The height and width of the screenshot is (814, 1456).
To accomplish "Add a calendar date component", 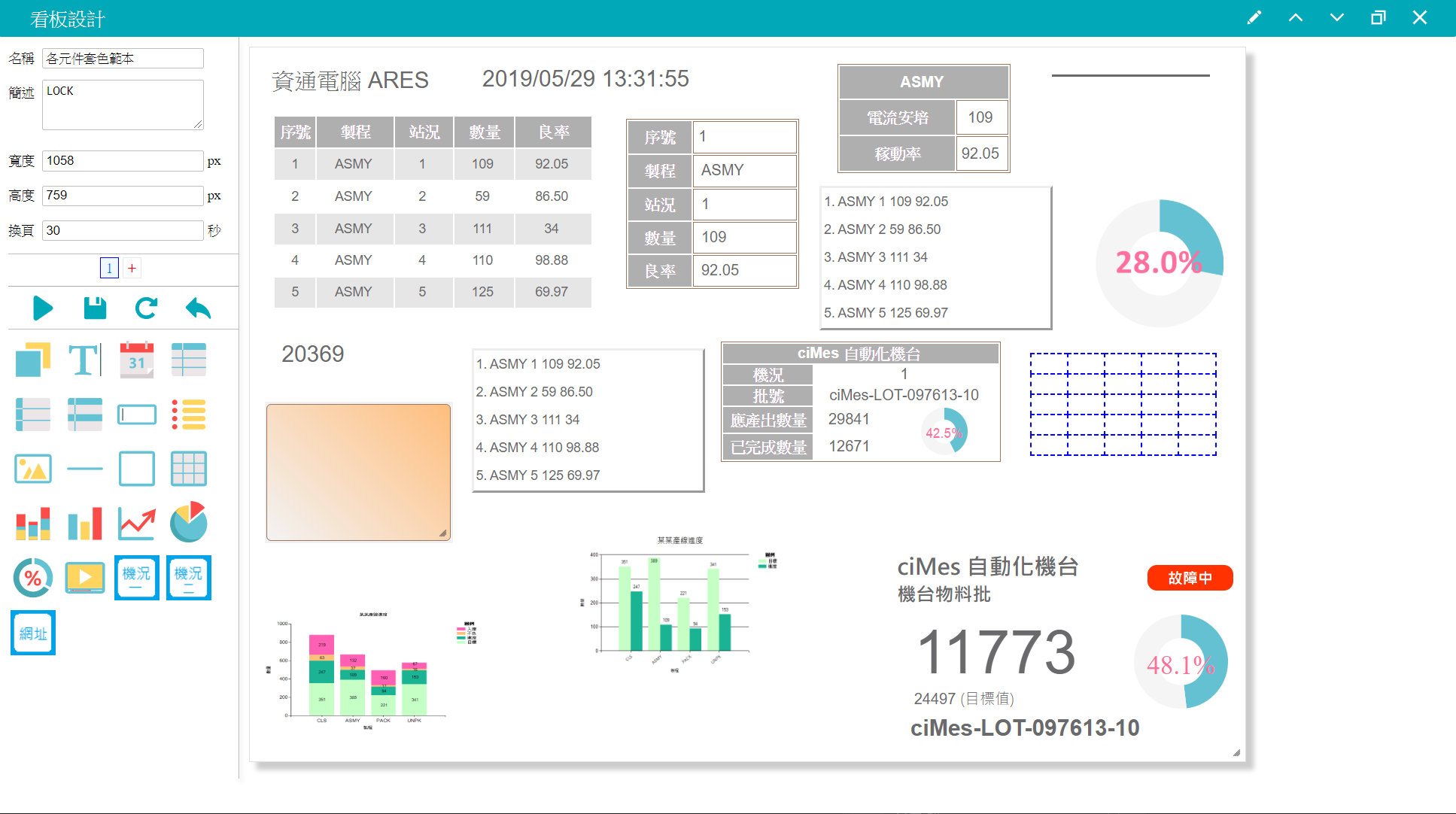I will 137,360.
